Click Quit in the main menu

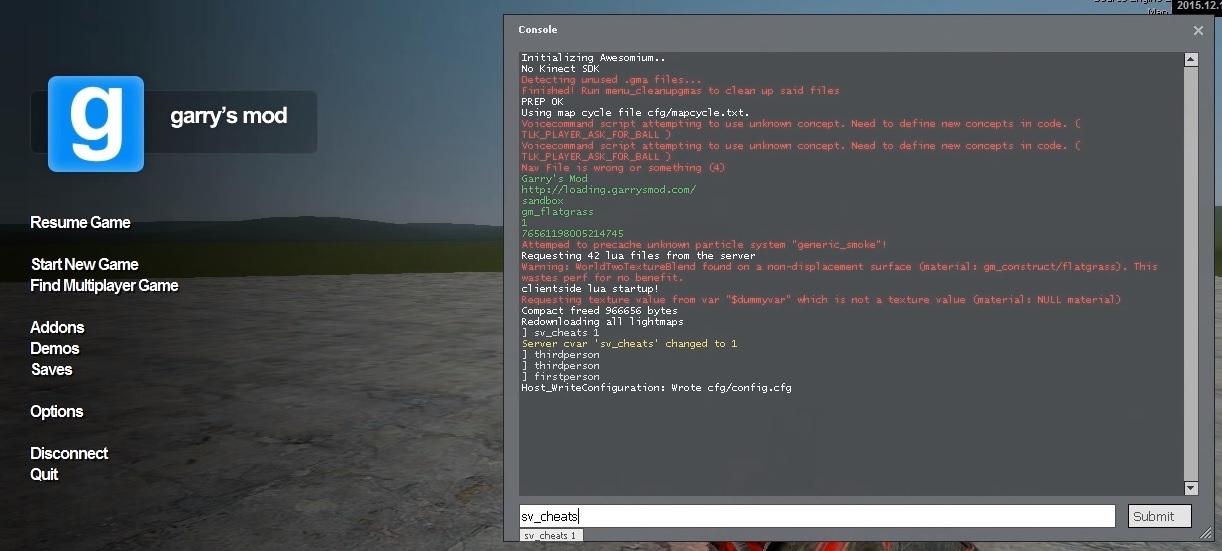[44, 475]
